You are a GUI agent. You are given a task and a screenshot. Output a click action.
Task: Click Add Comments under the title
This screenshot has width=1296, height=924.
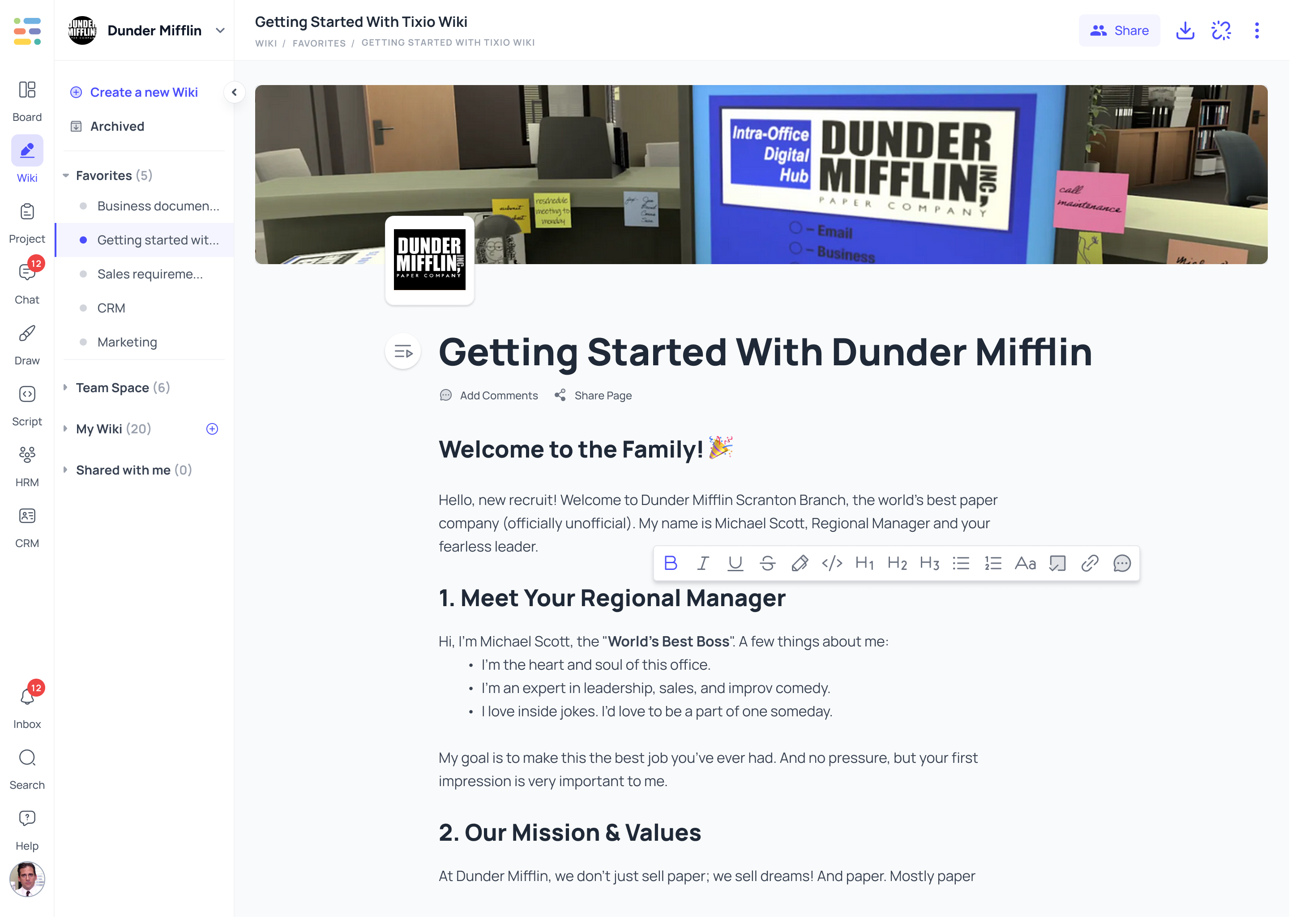point(489,395)
